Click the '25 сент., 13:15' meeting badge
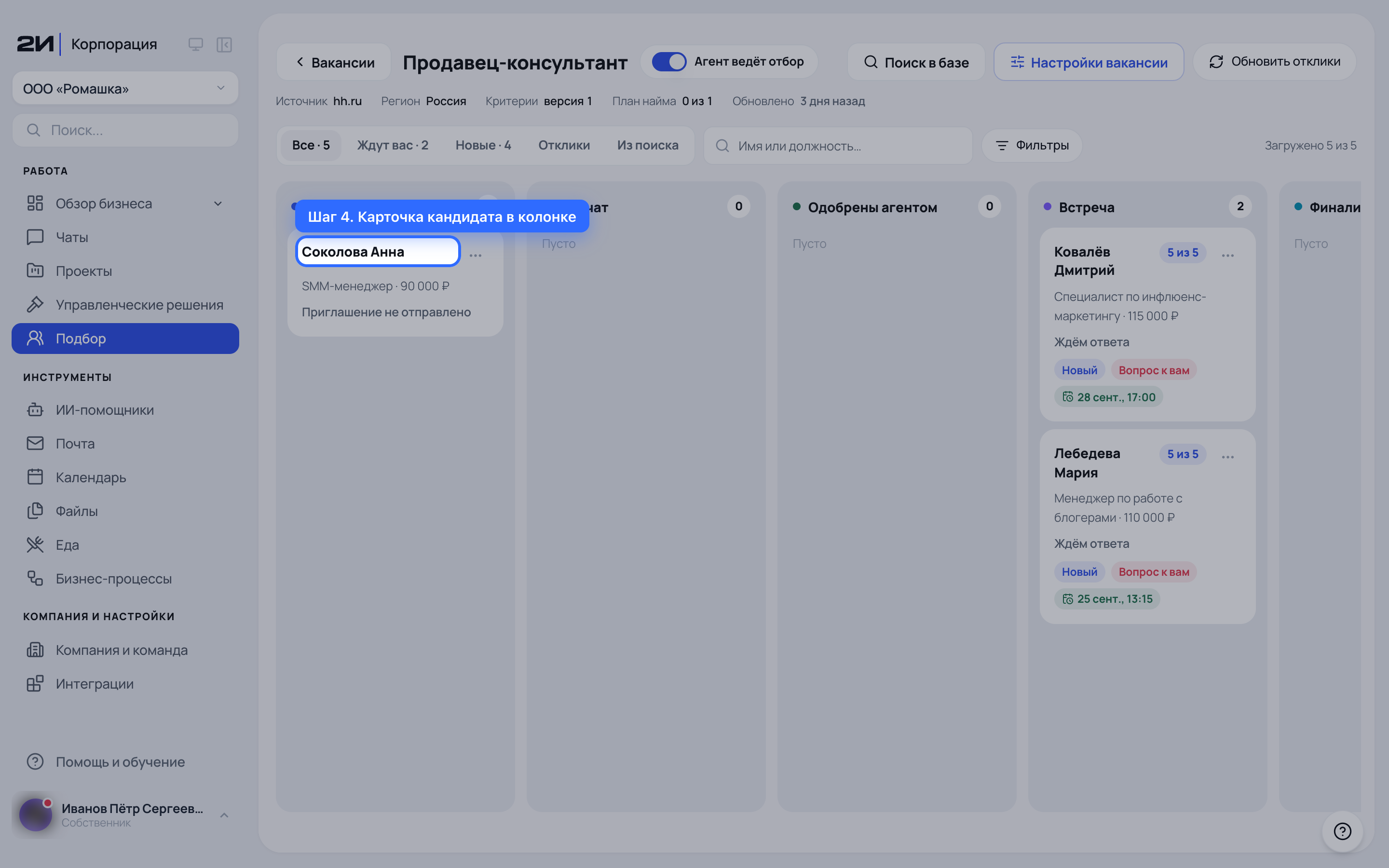Viewport: 1389px width, 868px height. click(x=1106, y=599)
